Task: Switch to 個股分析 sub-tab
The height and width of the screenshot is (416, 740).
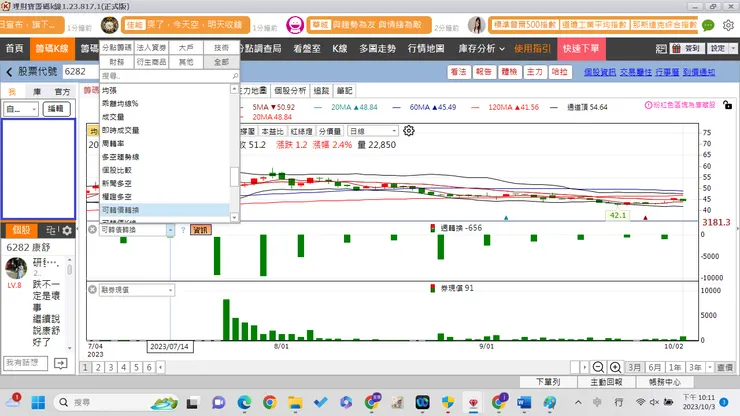Action: (290, 91)
